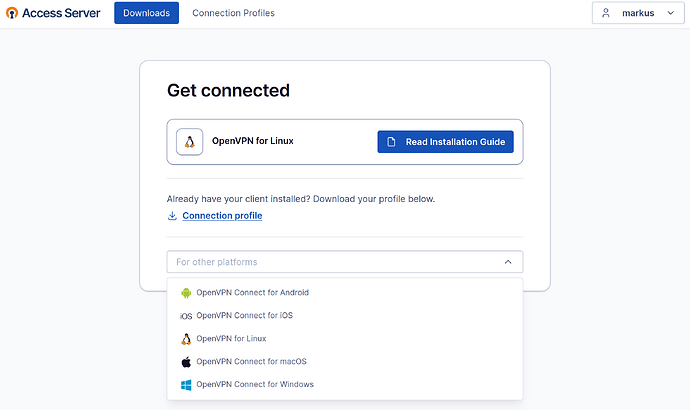Click the green Android robot icon
The image size is (690, 410).
(186, 293)
